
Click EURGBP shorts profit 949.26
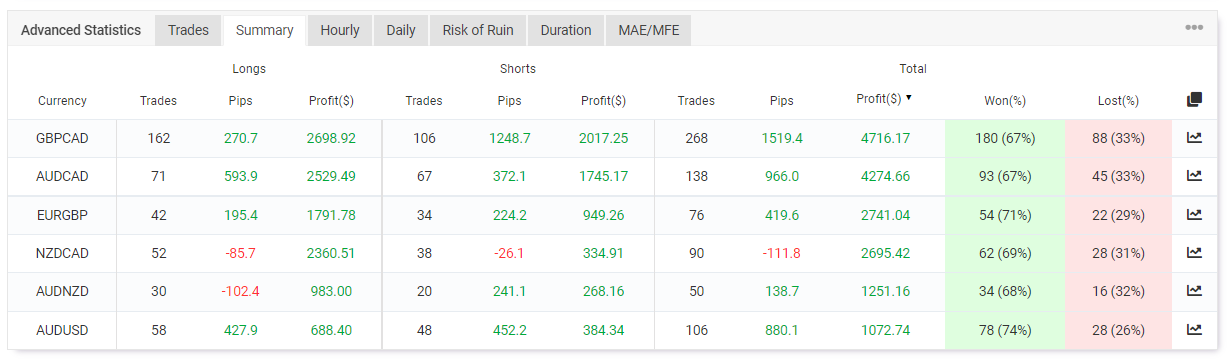coord(603,214)
